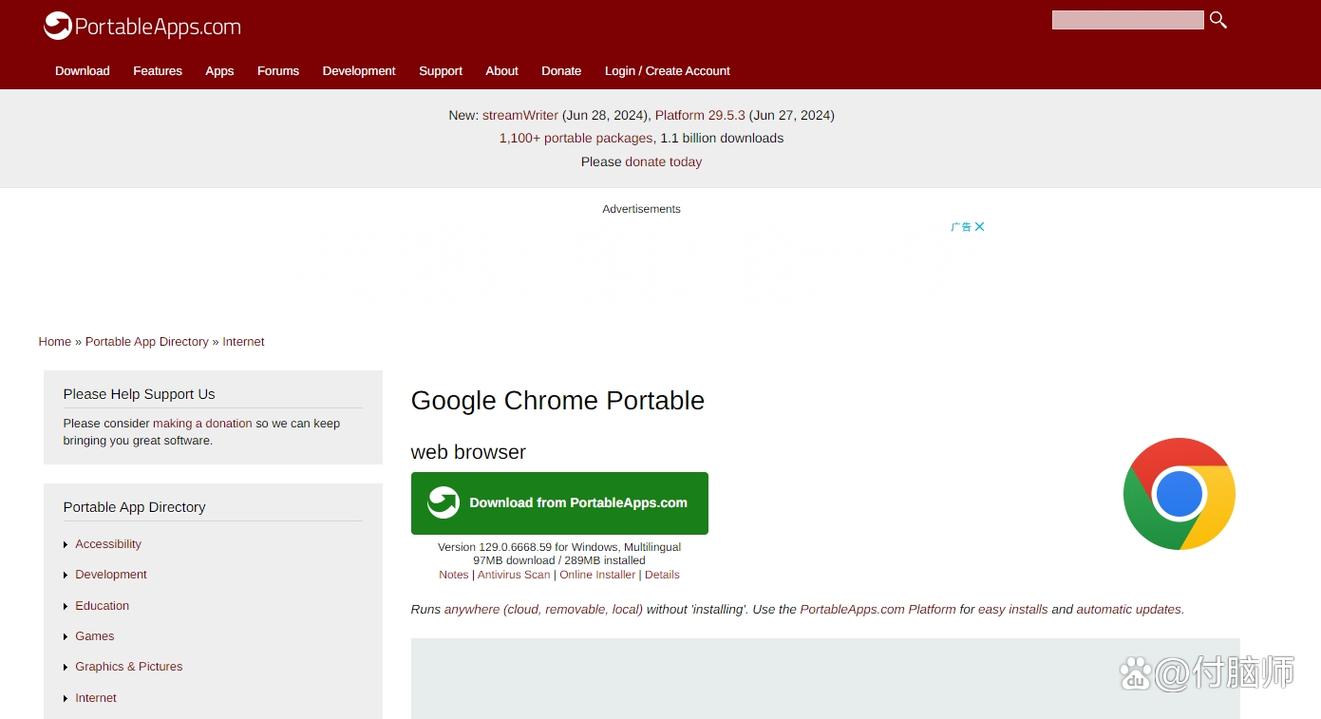Open the Features menu item
1321x719 pixels.
[x=158, y=71]
